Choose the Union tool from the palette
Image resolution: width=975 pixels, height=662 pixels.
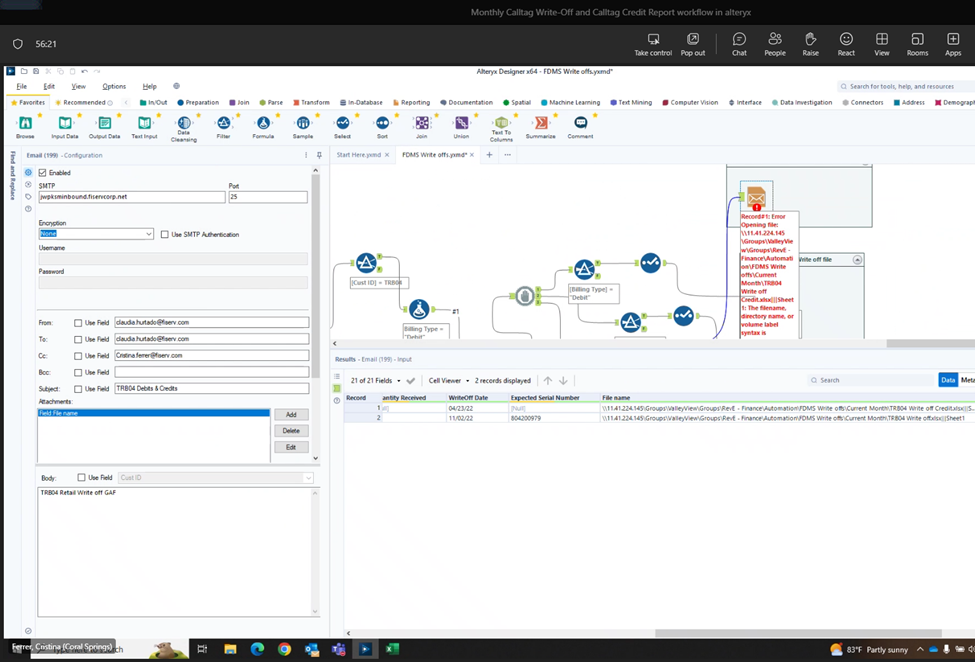coord(461,124)
